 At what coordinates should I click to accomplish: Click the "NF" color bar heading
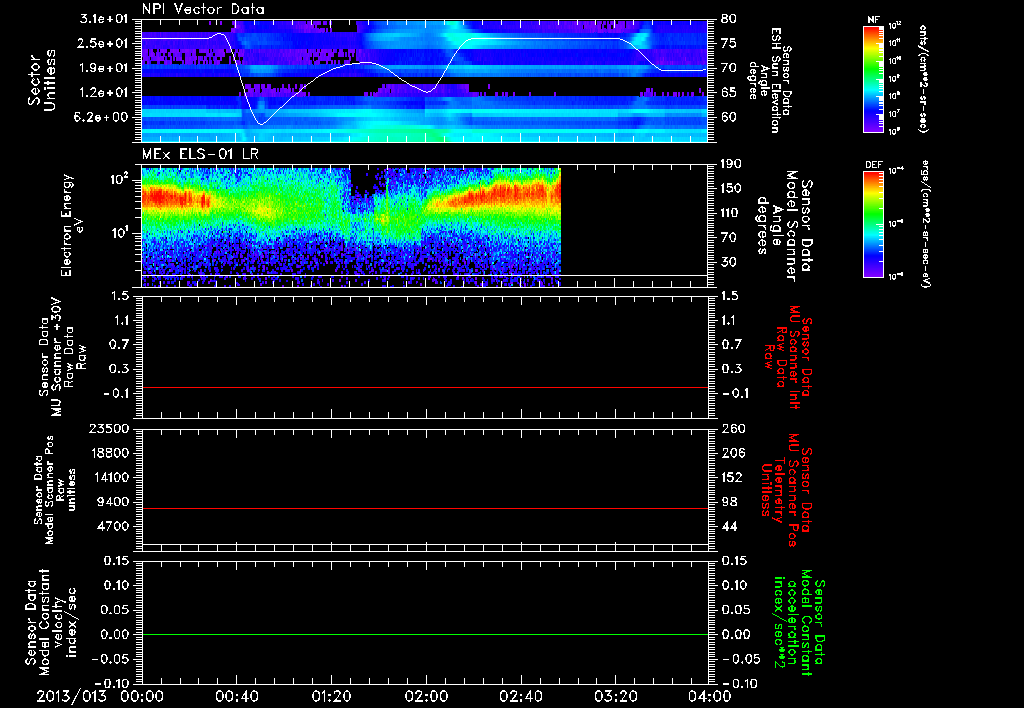tap(874, 20)
